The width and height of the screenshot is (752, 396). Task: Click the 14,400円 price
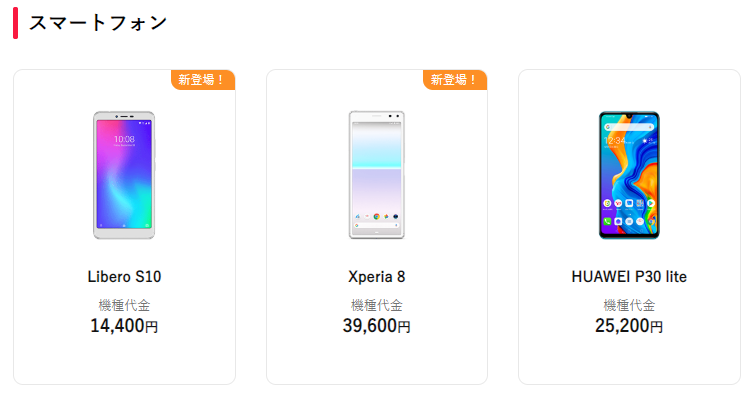click(124, 326)
